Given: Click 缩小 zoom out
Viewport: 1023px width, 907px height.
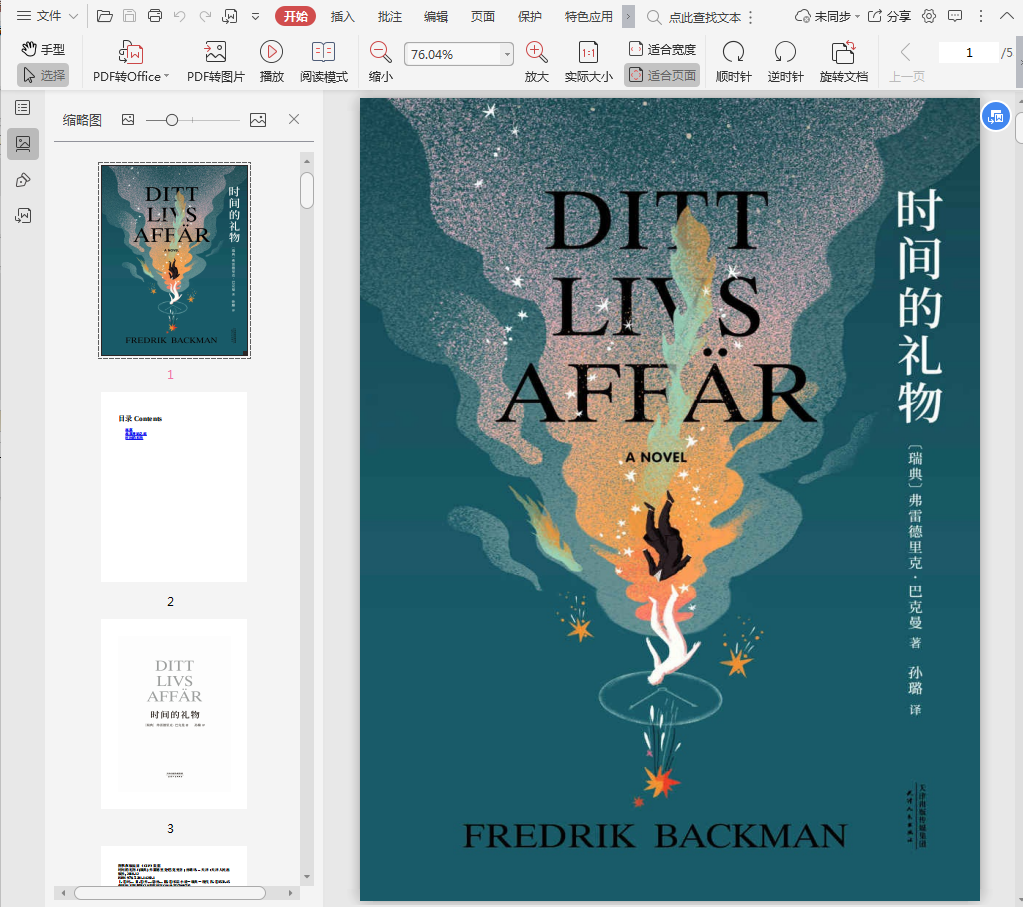Looking at the screenshot, I should 380,62.
